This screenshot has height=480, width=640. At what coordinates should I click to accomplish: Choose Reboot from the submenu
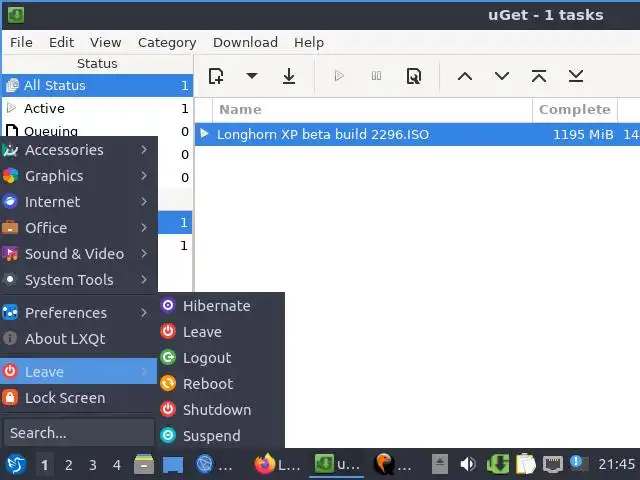221,384
